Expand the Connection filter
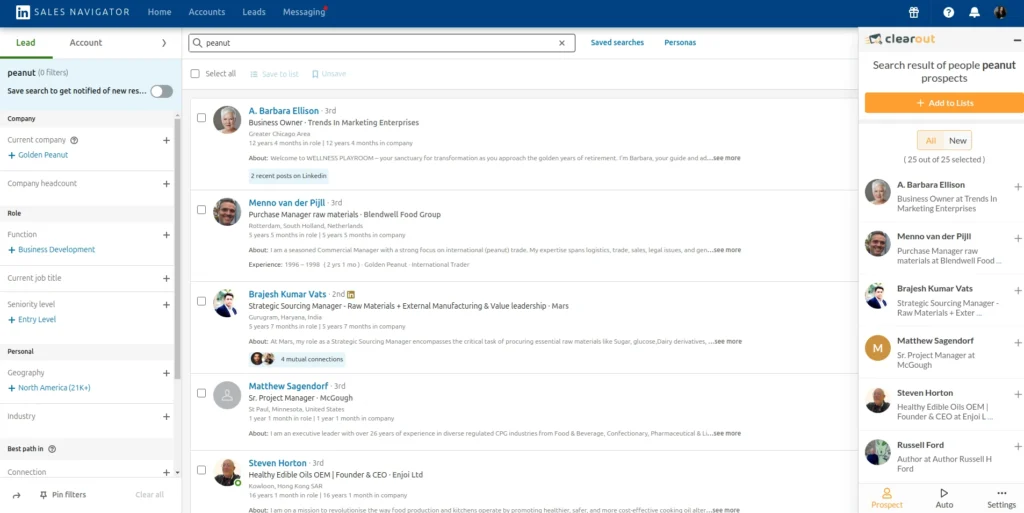Screen dimensions: 1024x513 (167, 472)
